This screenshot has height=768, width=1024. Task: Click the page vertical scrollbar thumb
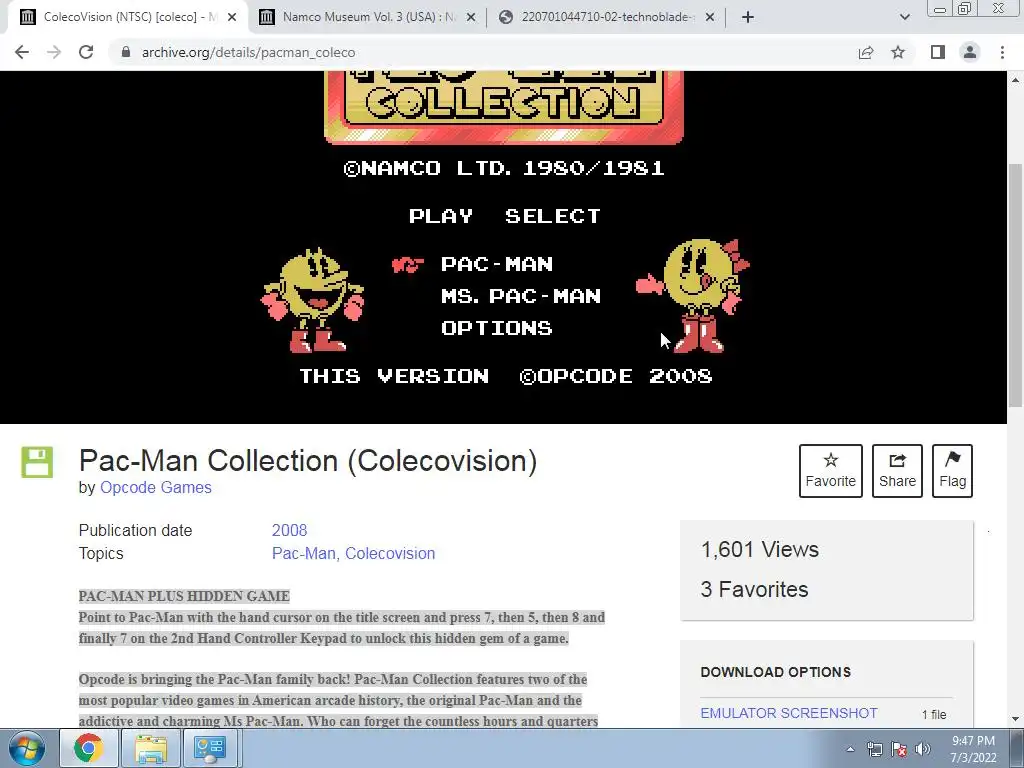pos(1016,285)
